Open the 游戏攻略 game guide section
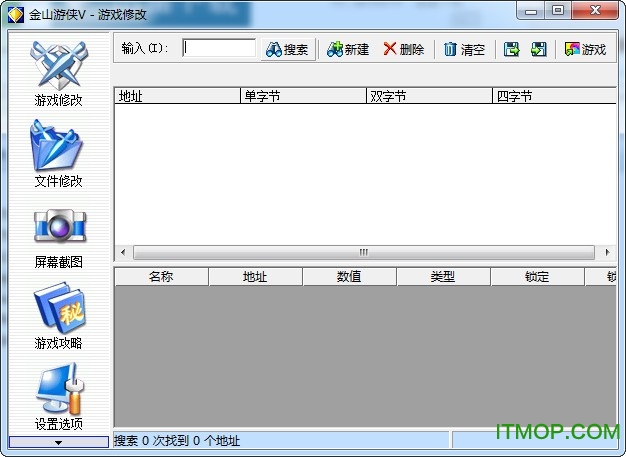This screenshot has height=457, width=626. [x=58, y=315]
